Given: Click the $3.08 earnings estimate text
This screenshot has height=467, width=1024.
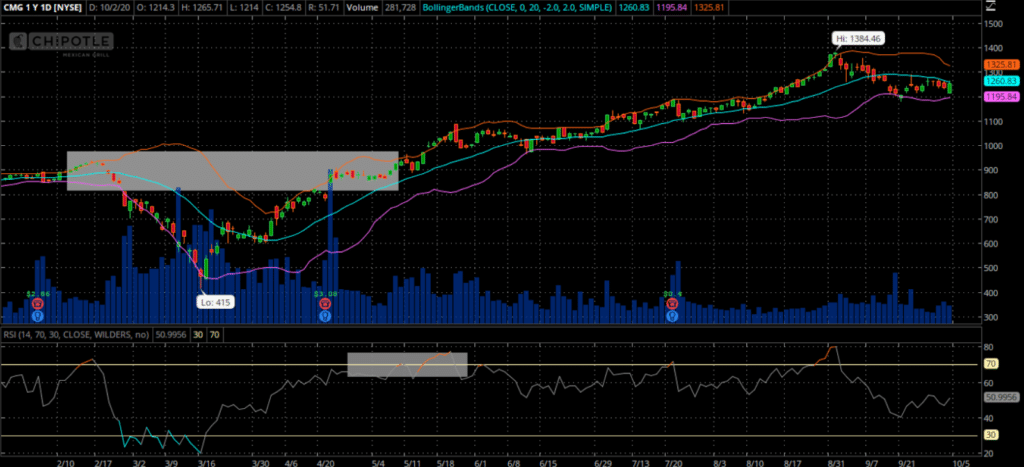Looking at the screenshot, I should coord(325,294).
